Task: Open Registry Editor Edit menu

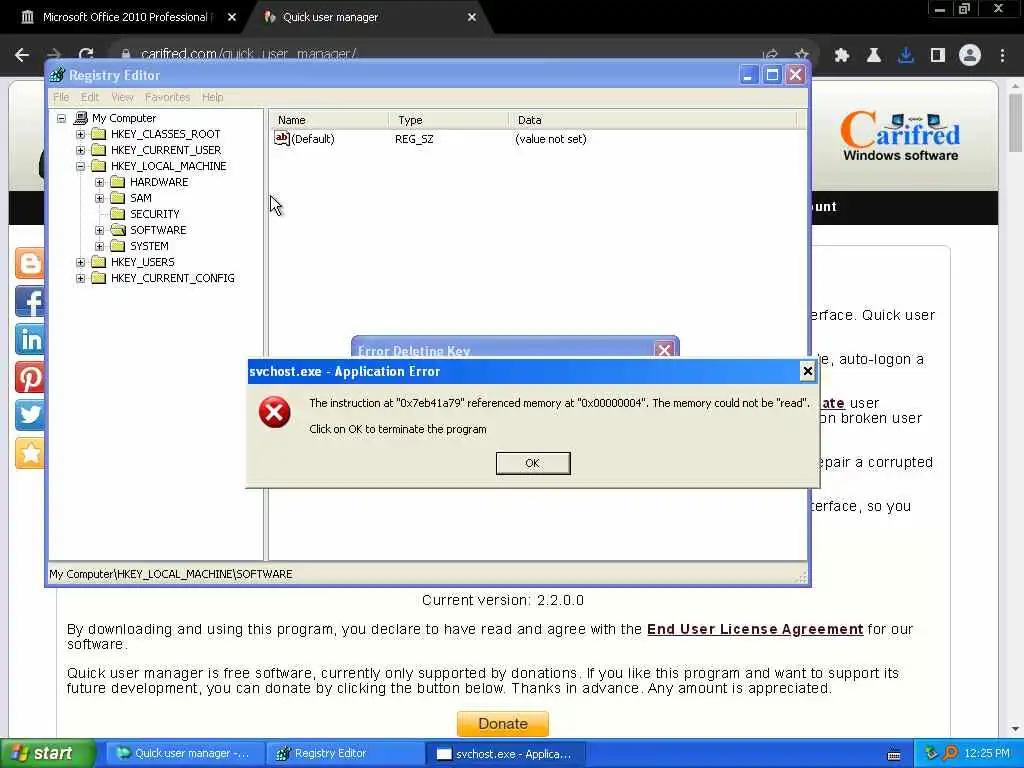Action: 89,97
